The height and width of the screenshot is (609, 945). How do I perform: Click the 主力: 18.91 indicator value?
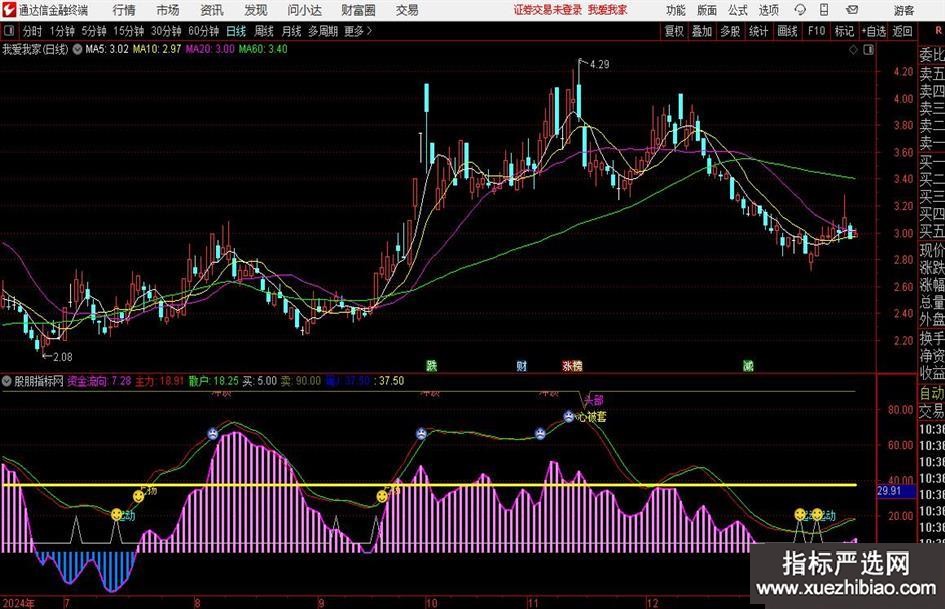point(159,381)
